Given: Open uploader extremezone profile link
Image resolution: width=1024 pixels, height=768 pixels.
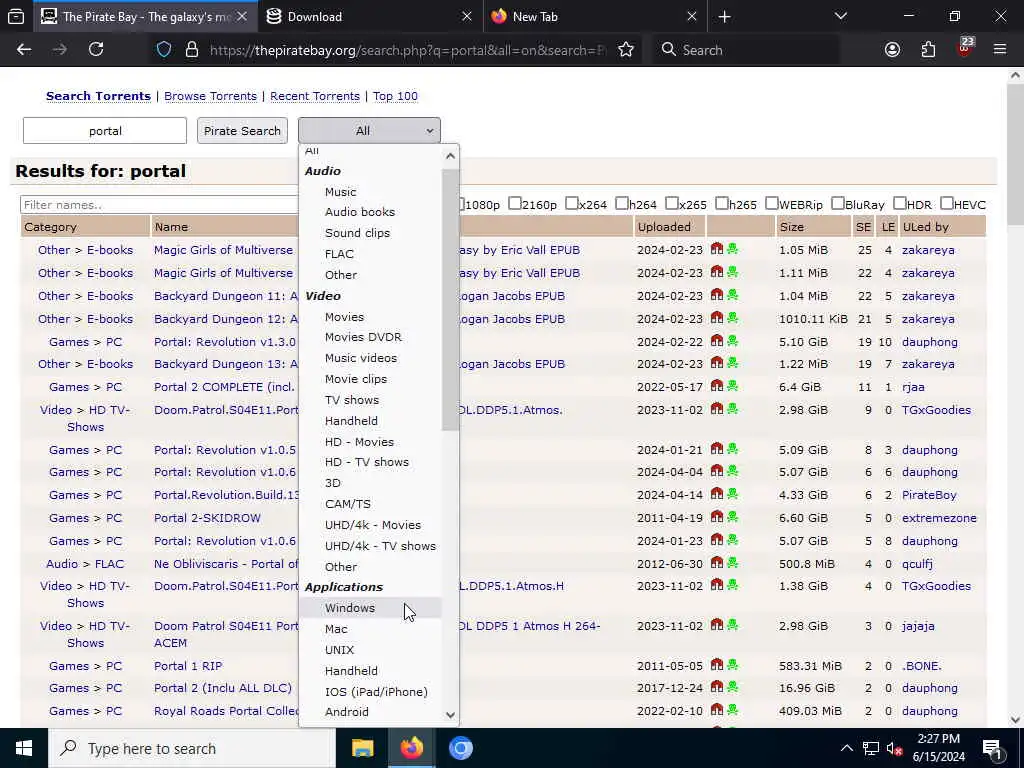Looking at the screenshot, I should tap(939, 518).
